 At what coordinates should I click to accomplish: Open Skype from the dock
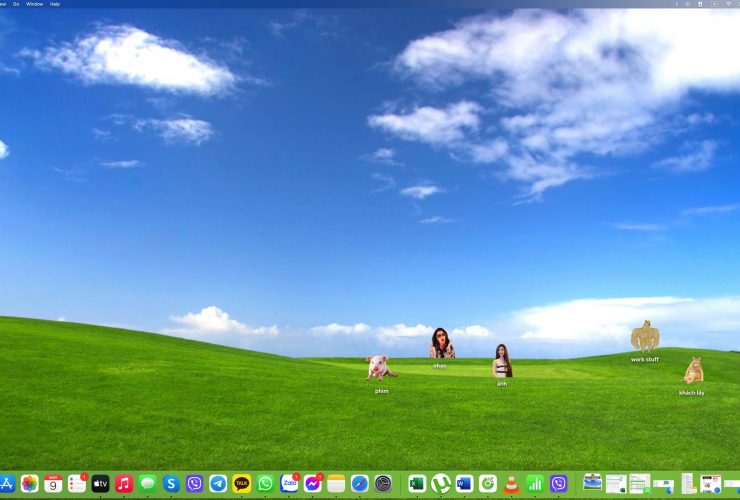(x=171, y=484)
